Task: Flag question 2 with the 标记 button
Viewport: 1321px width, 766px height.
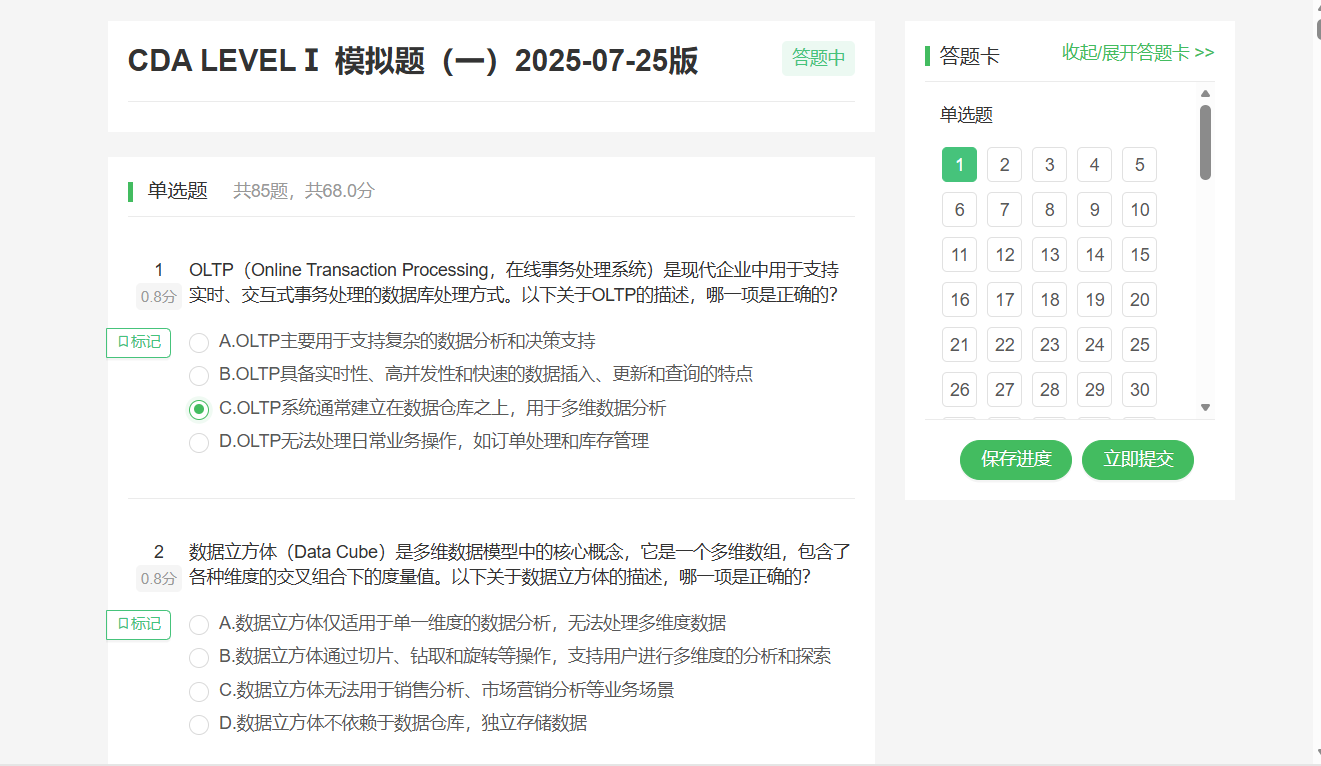Action: (138, 624)
